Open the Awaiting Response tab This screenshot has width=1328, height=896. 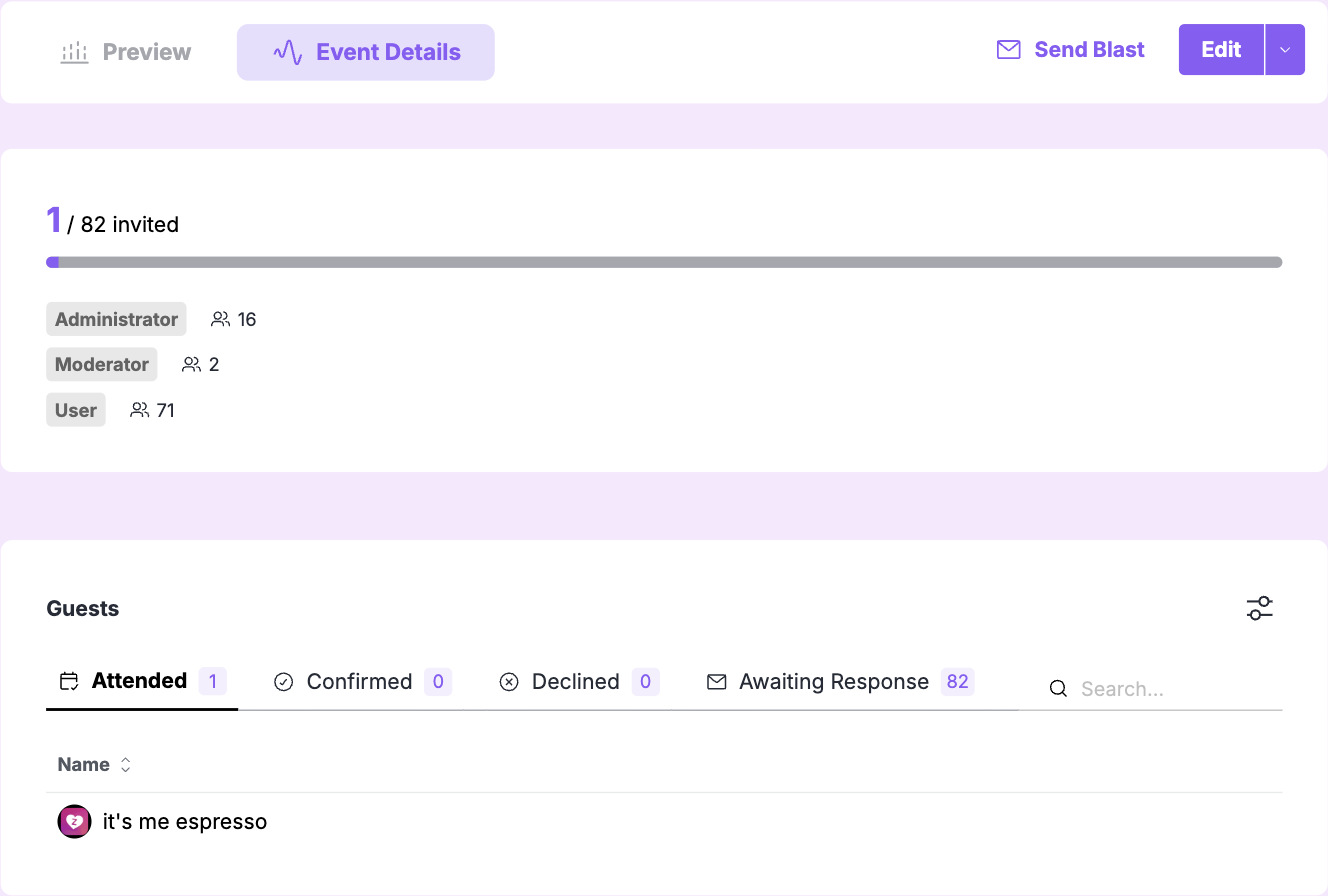point(840,682)
